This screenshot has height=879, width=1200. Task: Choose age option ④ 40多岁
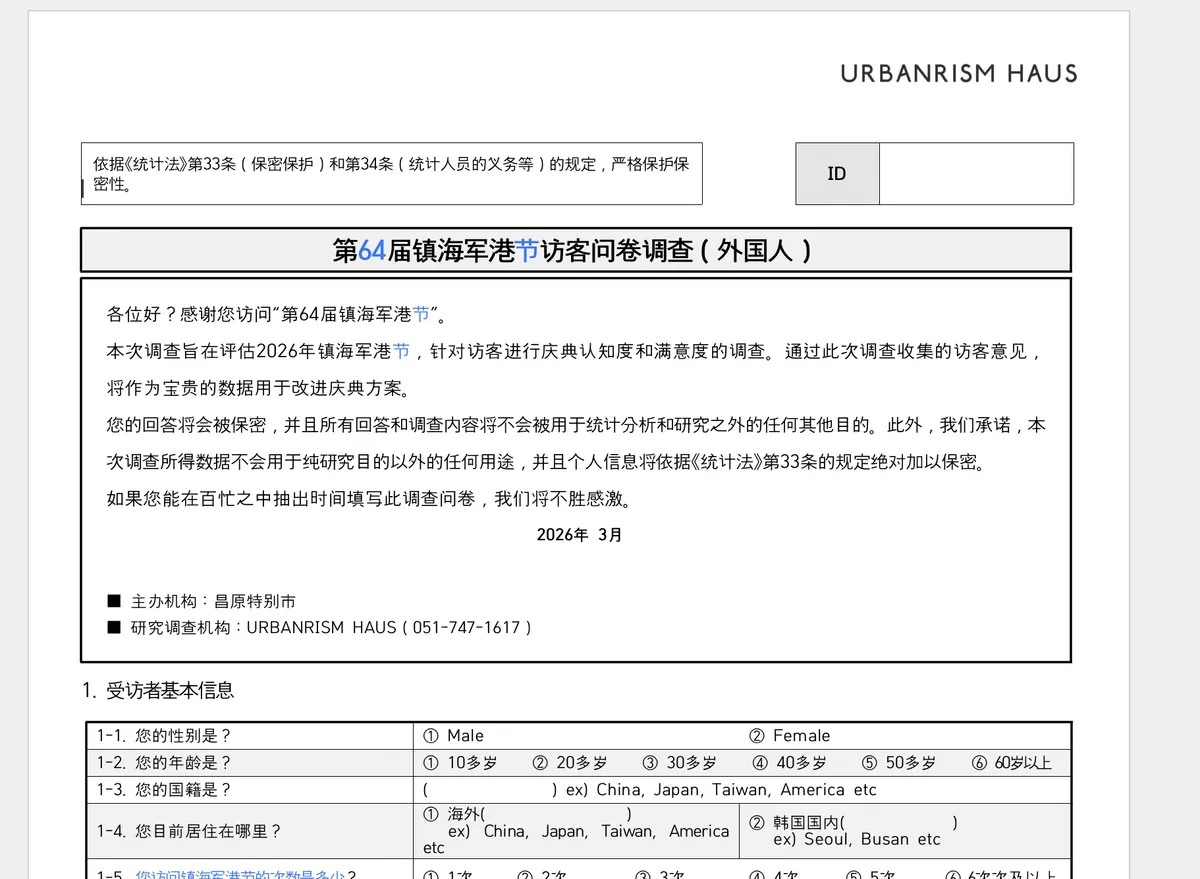790,762
